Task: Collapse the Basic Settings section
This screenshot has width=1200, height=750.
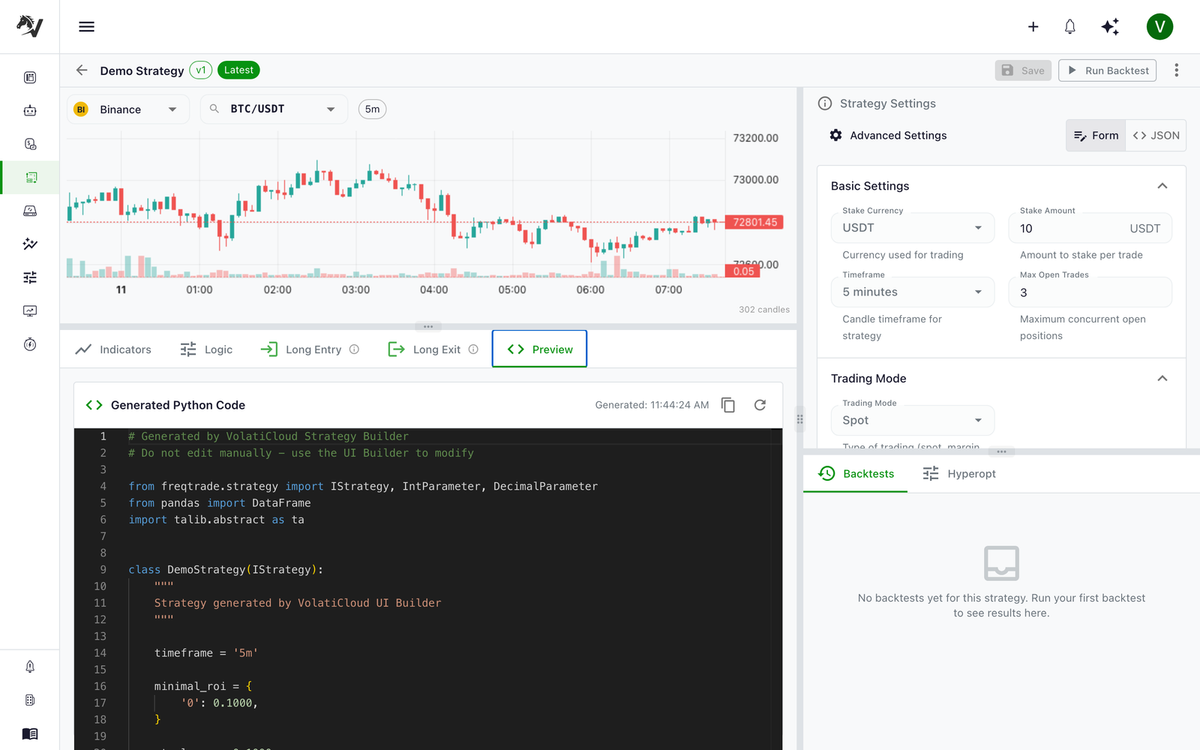Action: pyautogui.click(x=1162, y=186)
